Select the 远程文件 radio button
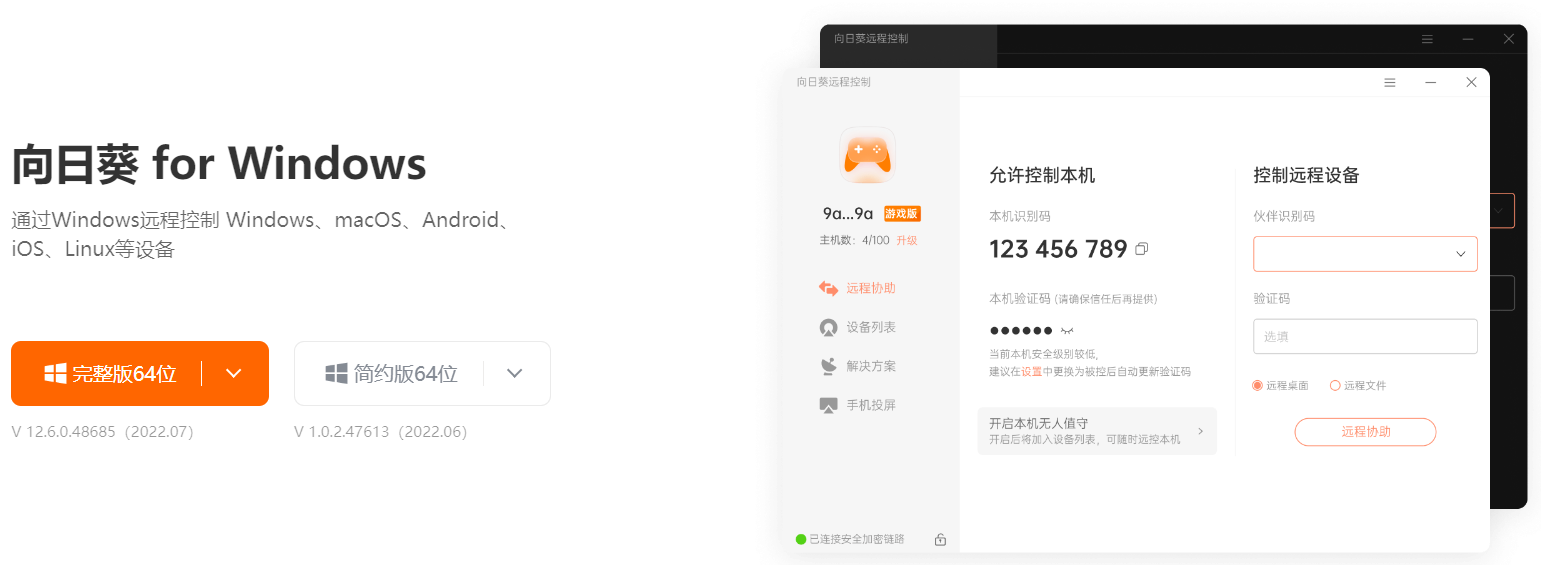The width and height of the screenshot is (1541, 565). click(1335, 385)
